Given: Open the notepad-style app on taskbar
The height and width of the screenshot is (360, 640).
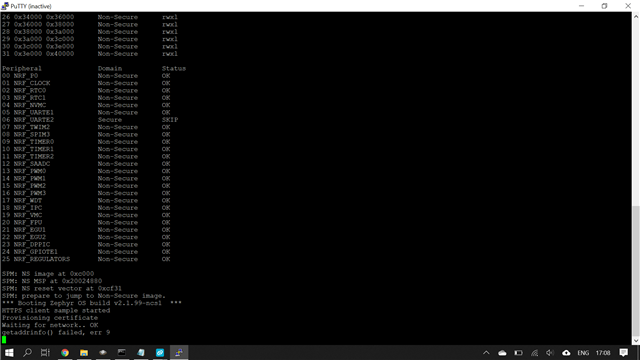Looking at the screenshot, I should click(141, 353).
